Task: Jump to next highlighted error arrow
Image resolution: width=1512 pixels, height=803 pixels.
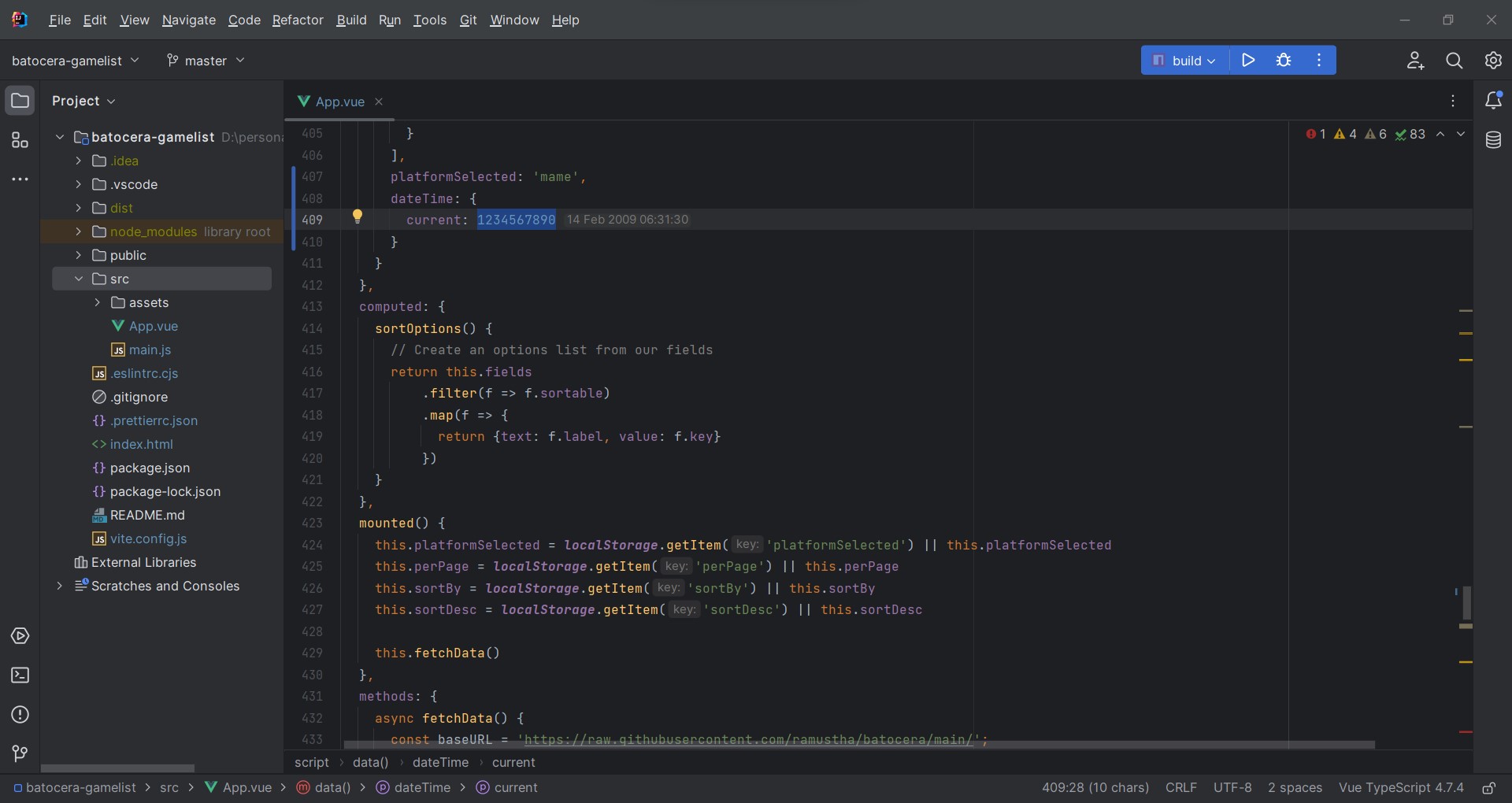Action: [1461, 134]
